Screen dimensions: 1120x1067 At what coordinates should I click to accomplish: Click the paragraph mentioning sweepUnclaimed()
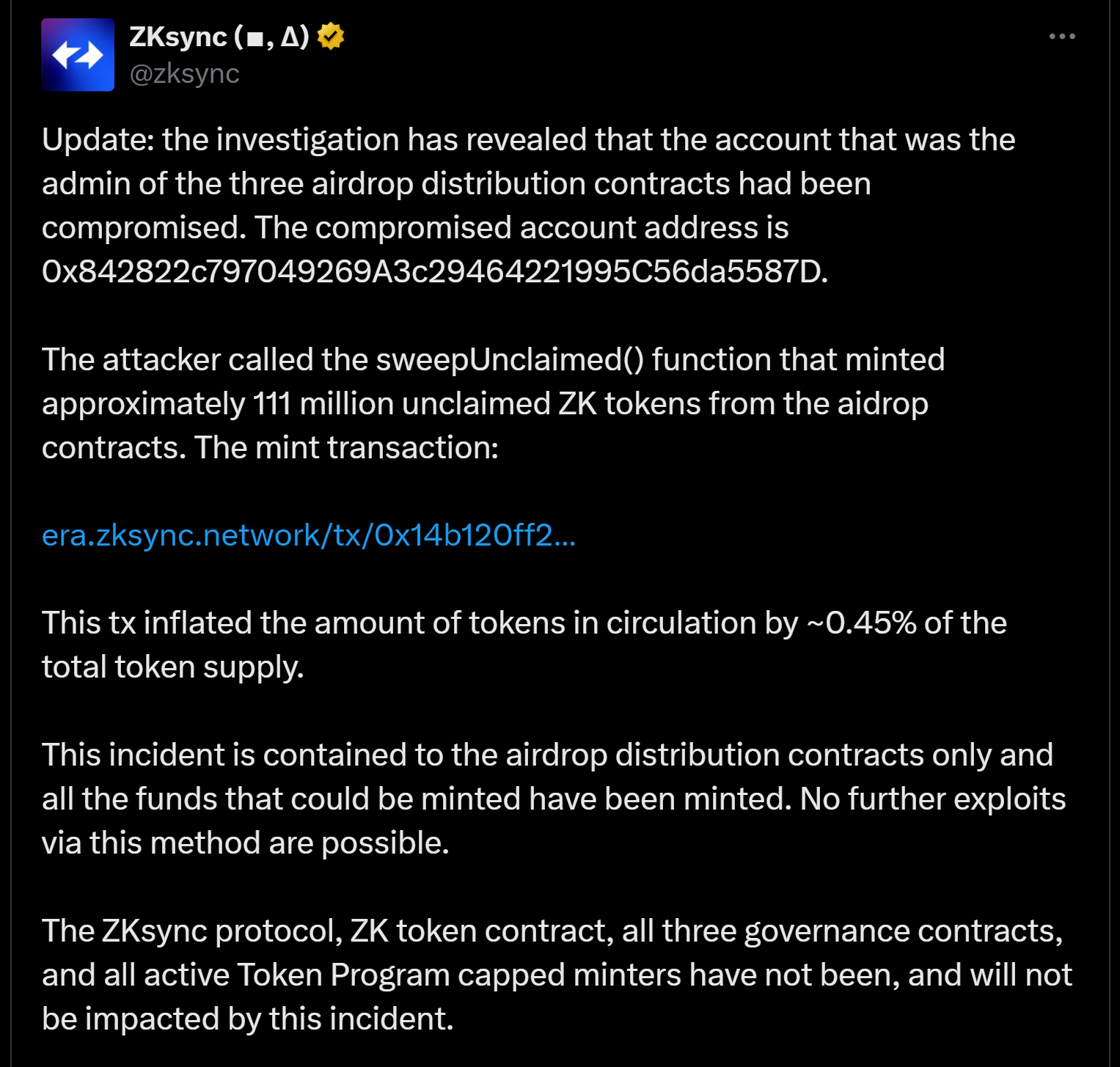click(491, 403)
